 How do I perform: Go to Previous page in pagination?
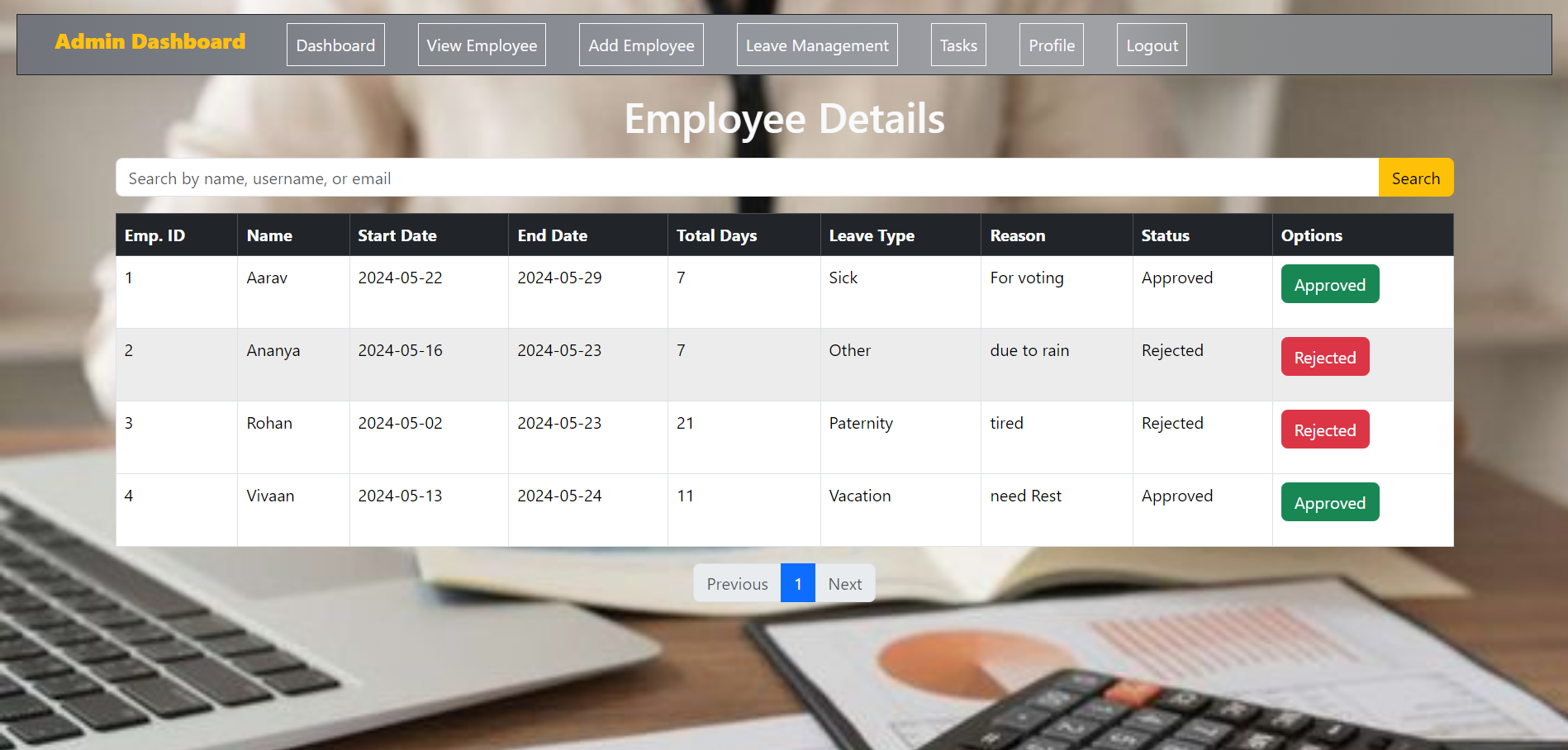737,583
